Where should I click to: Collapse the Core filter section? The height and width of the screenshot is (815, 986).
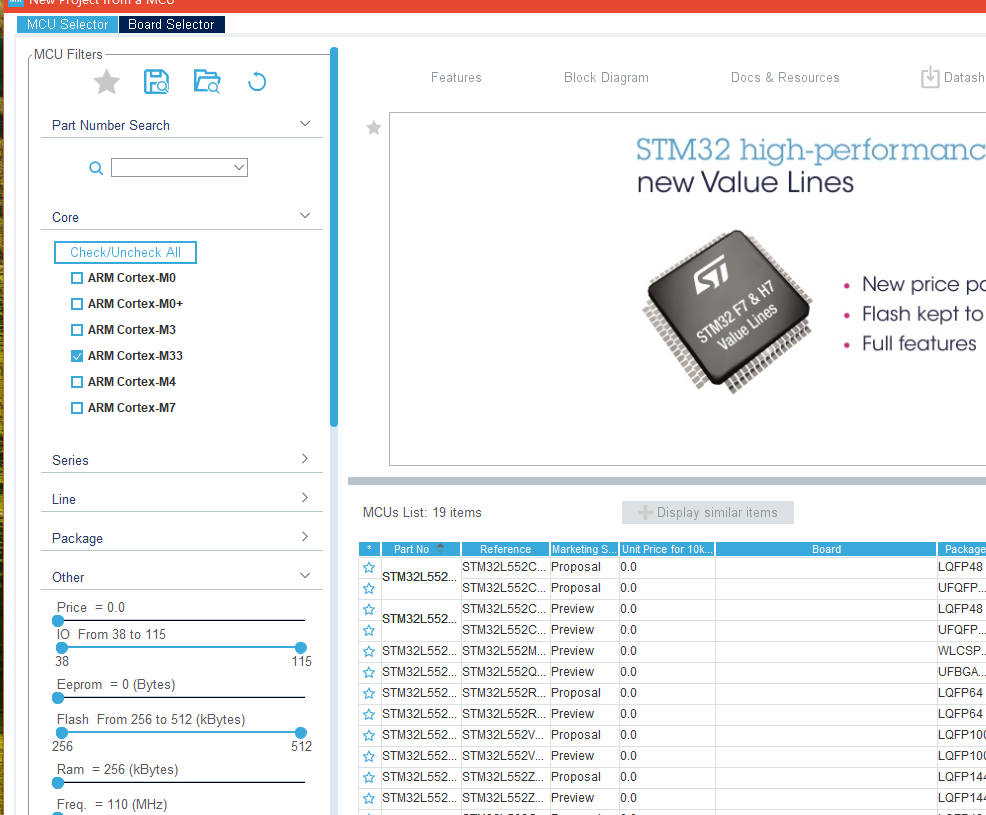[305, 216]
